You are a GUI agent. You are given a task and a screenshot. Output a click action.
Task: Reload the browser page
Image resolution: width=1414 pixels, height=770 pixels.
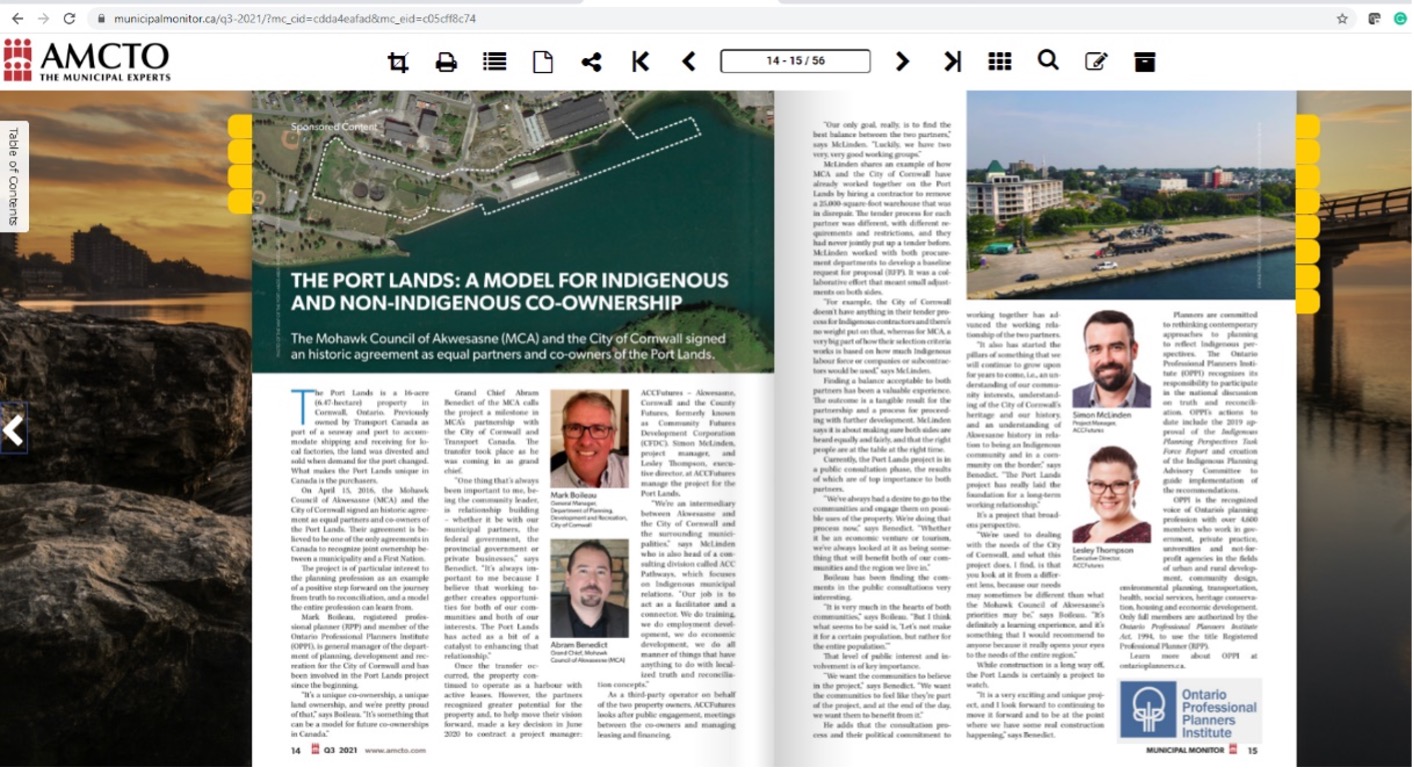click(69, 18)
